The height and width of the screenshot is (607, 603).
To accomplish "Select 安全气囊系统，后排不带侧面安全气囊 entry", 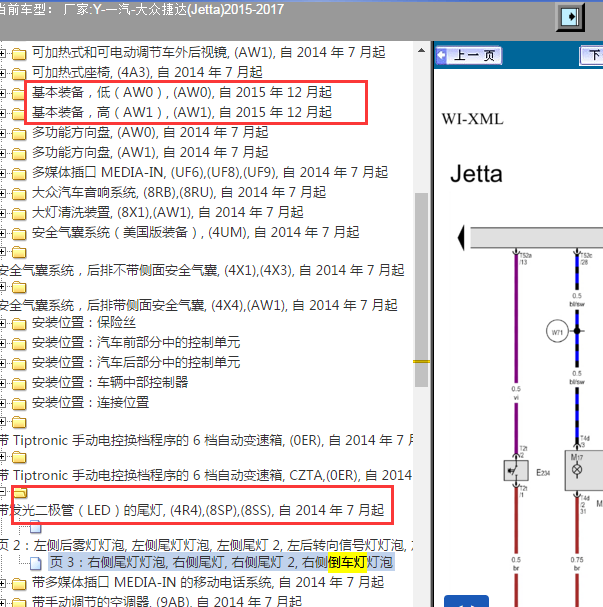I will click(202, 270).
